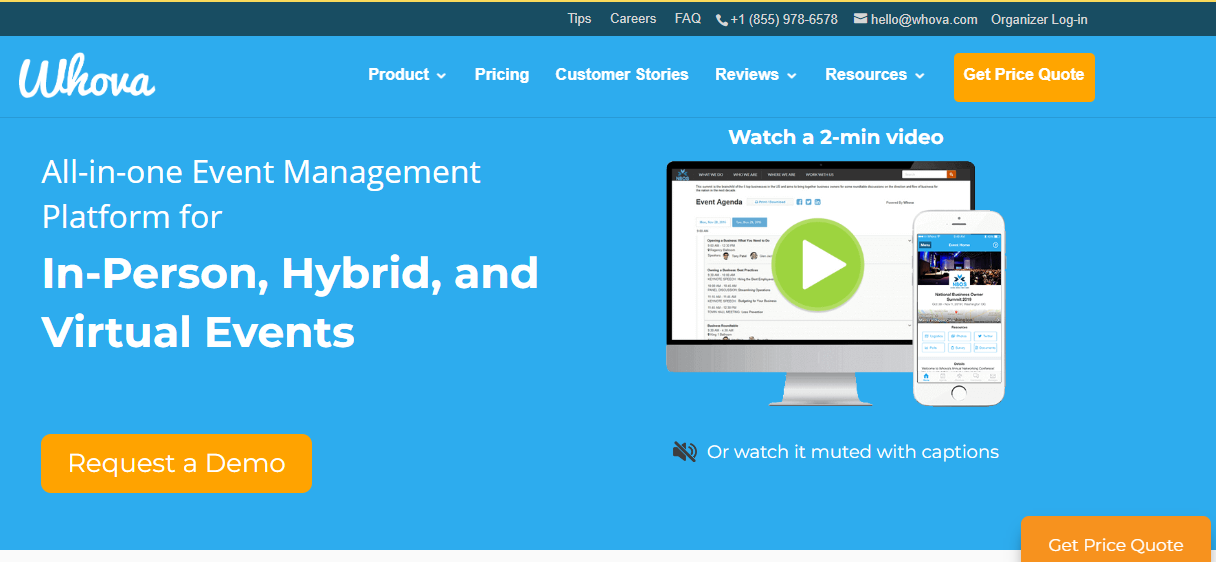The height and width of the screenshot is (562, 1216).
Task: Go to Organizer Log-in
Action: coord(1039,19)
